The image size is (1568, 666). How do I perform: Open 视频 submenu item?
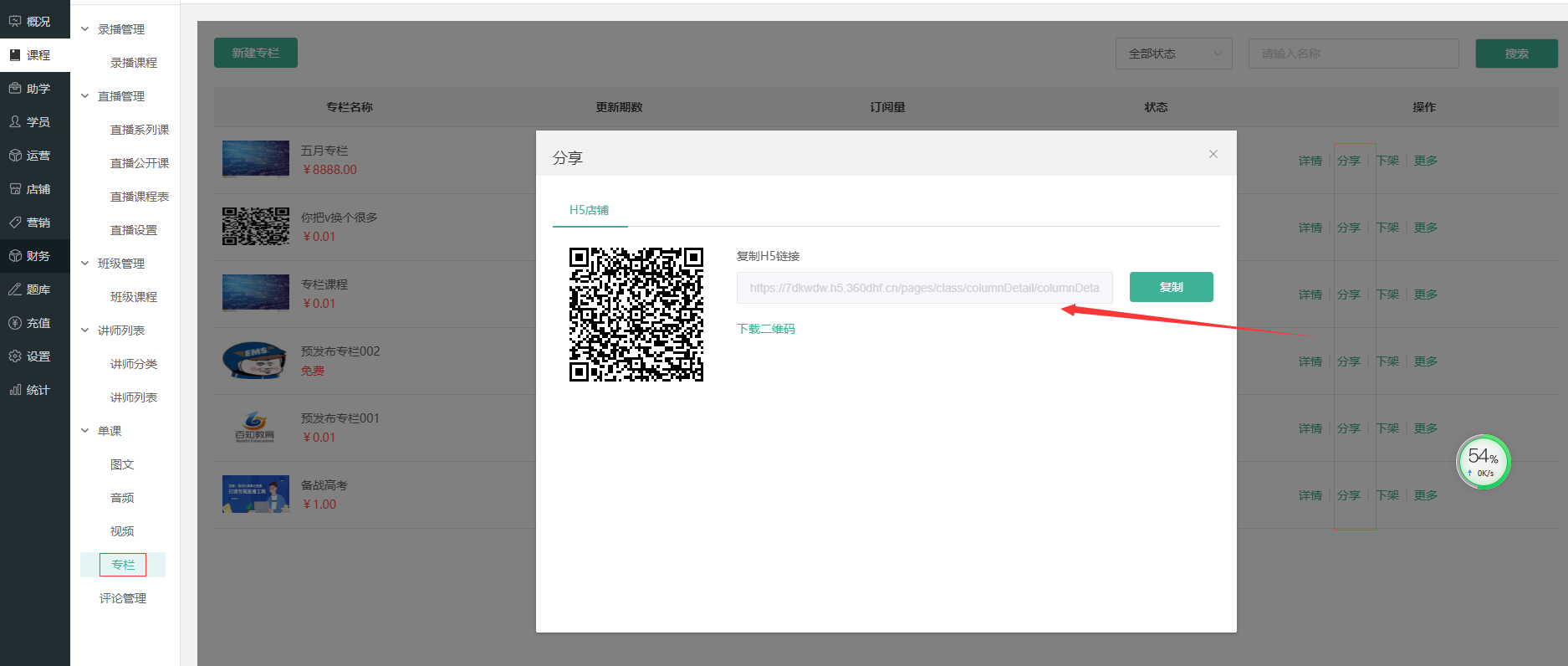click(122, 531)
